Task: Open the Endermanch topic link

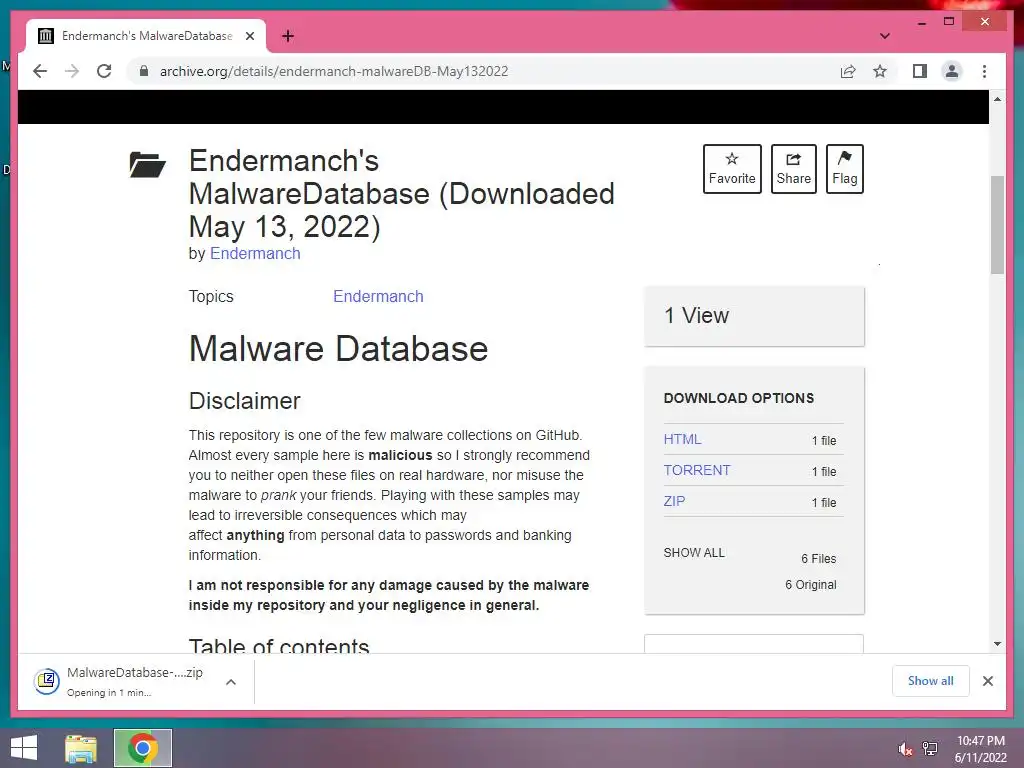Action: [x=378, y=296]
